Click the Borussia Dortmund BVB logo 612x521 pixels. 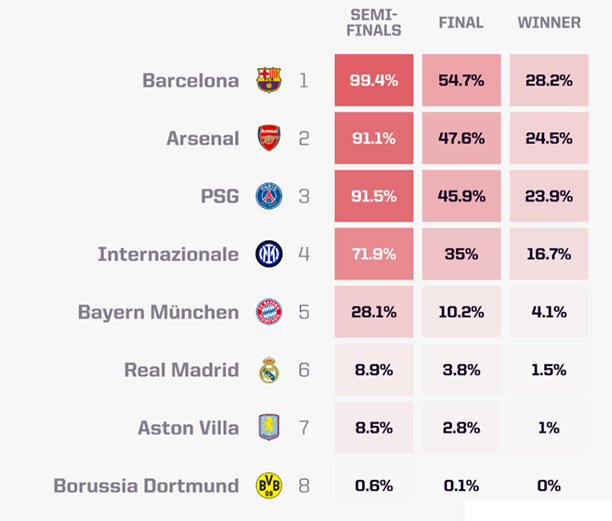click(x=269, y=486)
